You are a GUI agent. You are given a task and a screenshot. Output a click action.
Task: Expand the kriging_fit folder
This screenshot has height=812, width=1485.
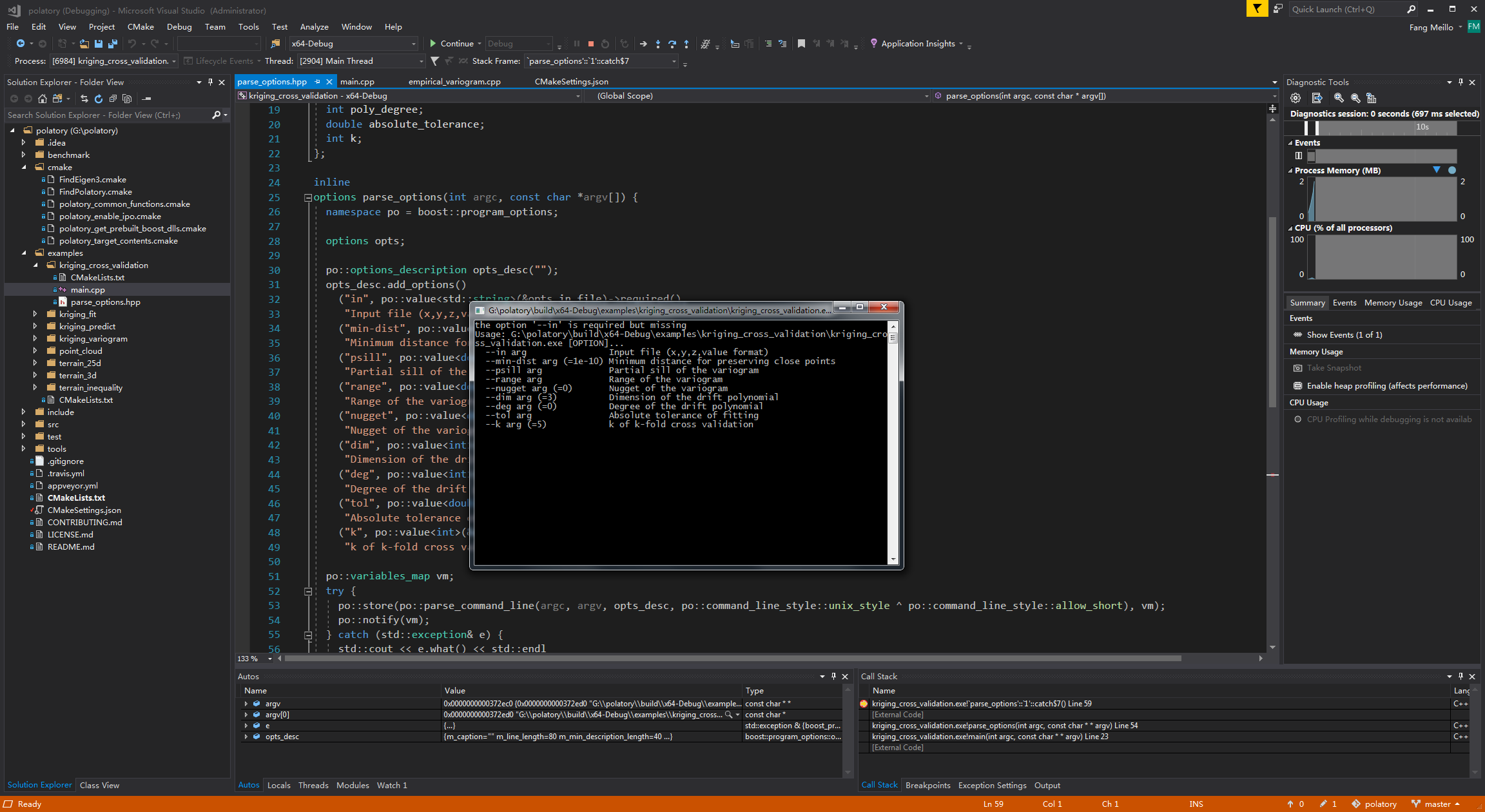[x=35, y=314]
